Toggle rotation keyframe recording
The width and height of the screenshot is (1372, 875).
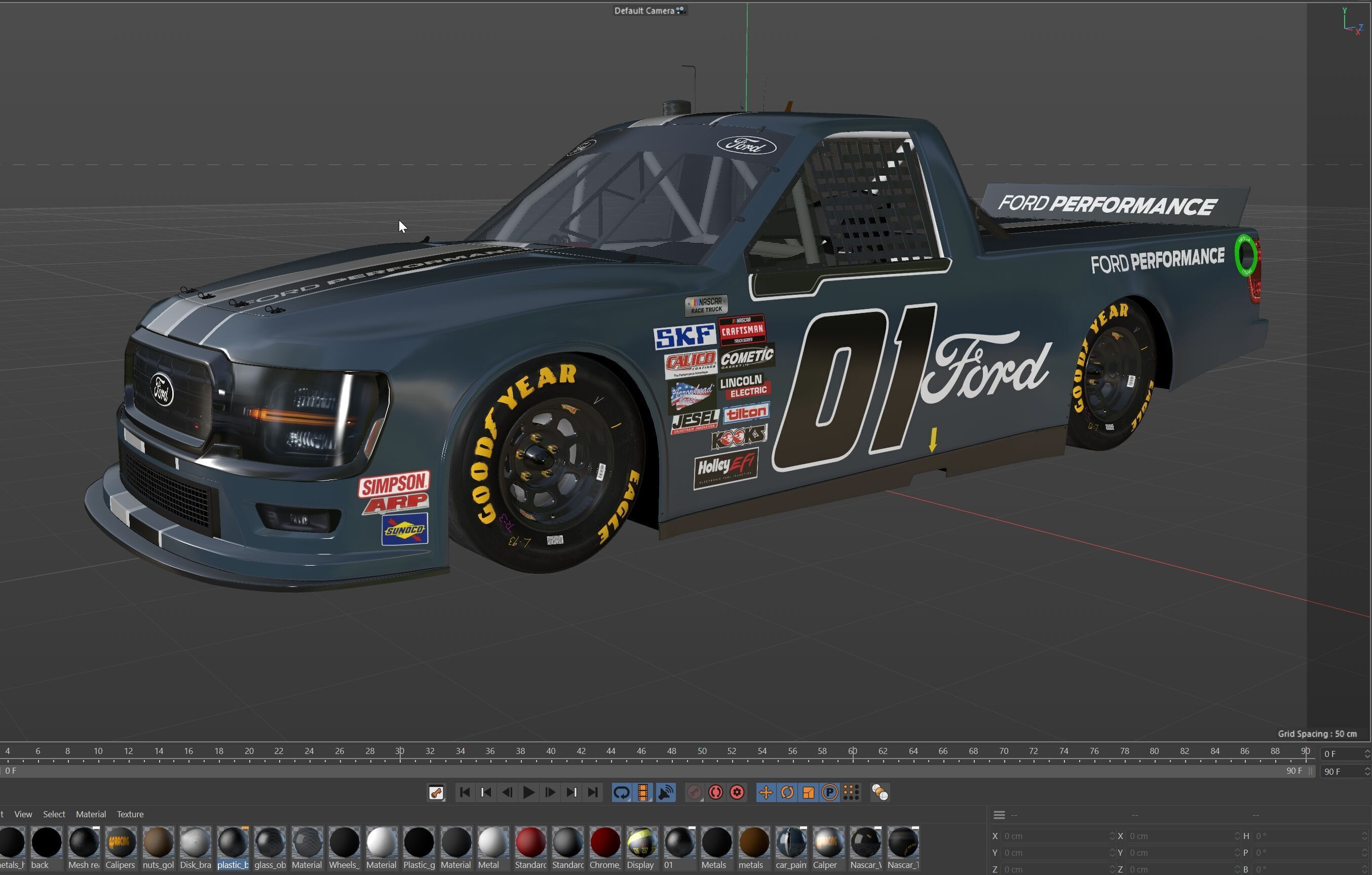(x=787, y=792)
